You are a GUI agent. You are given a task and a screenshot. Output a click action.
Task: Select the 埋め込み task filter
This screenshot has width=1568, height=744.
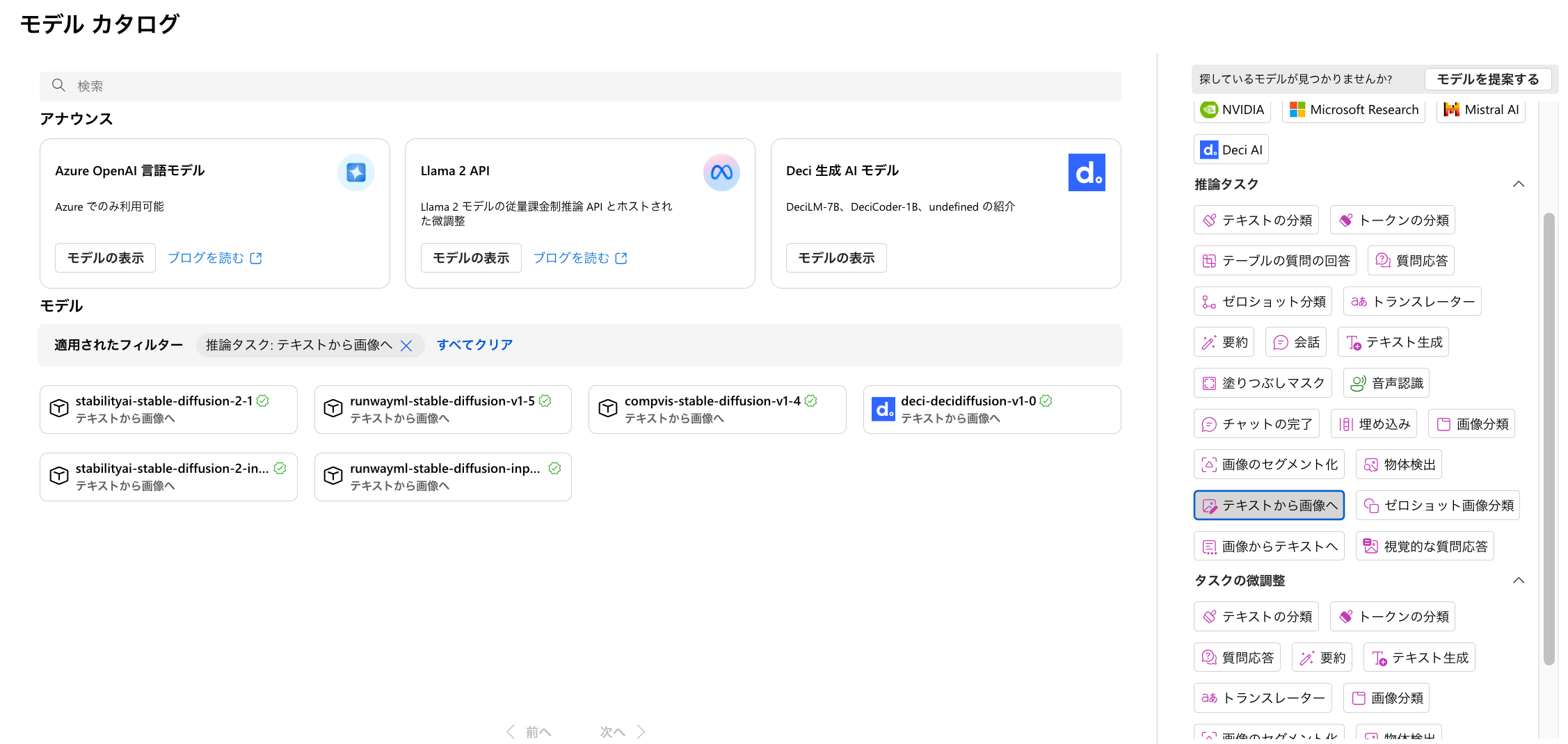1374,424
